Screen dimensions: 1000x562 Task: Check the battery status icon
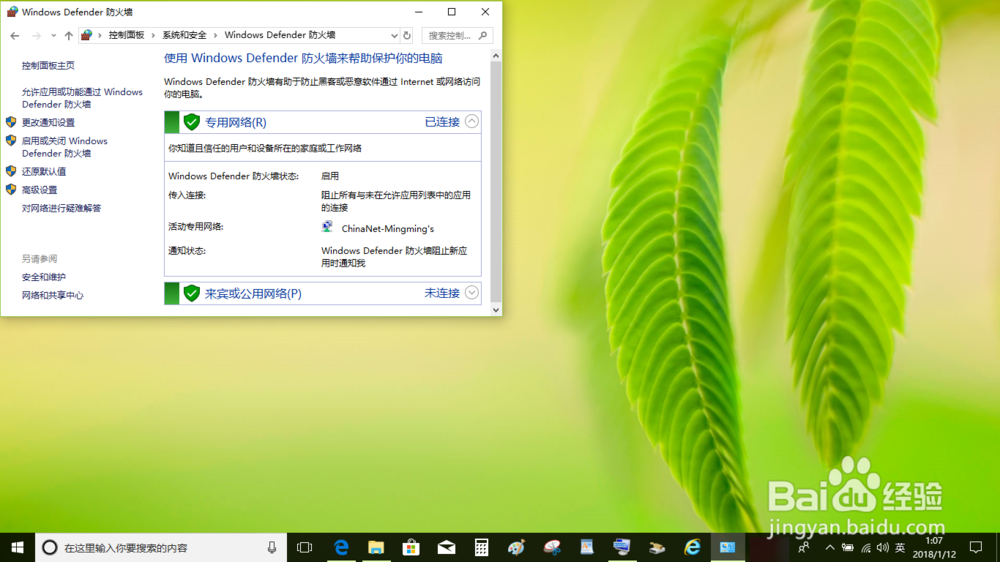tap(848, 547)
